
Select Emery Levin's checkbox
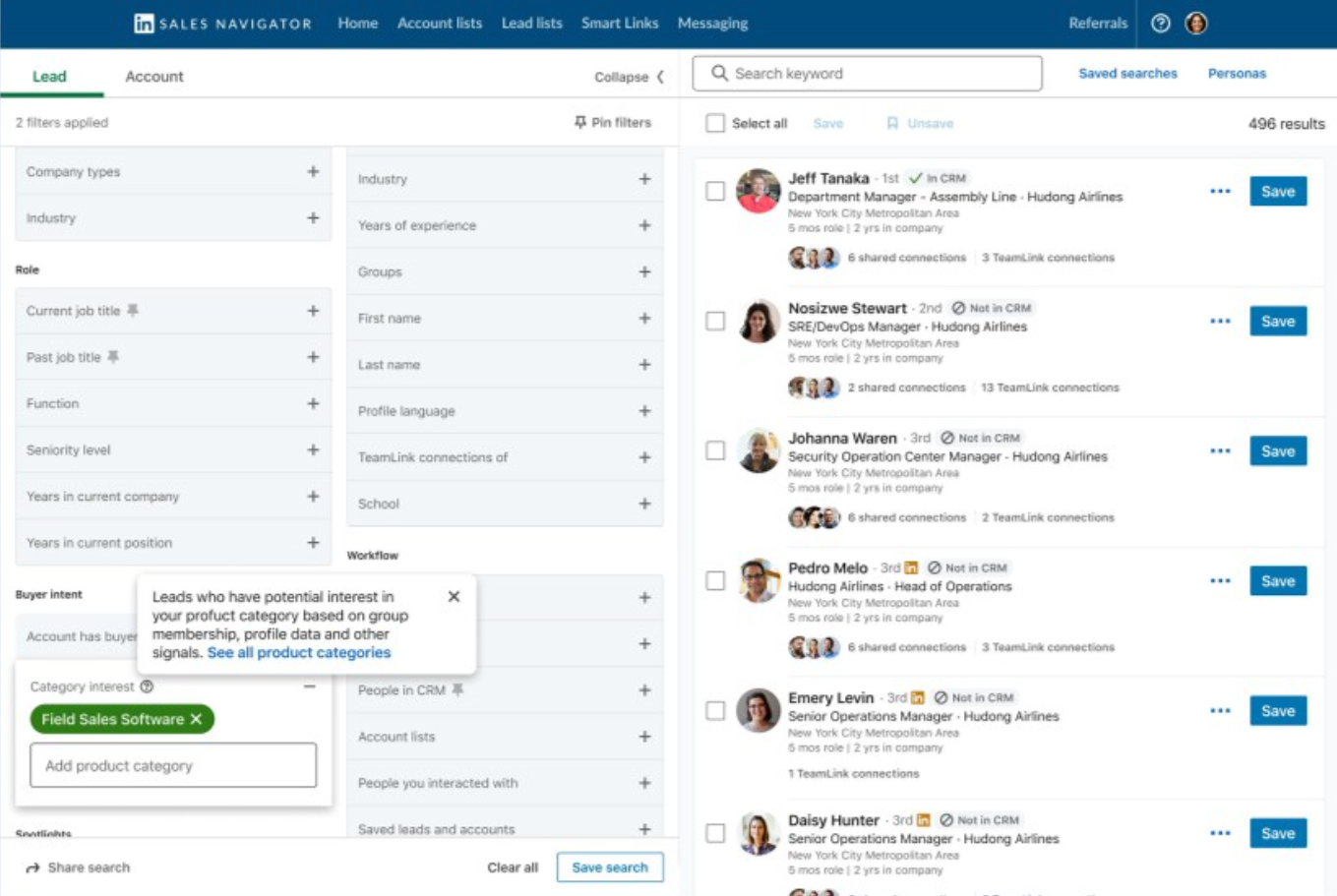click(x=715, y=710)
